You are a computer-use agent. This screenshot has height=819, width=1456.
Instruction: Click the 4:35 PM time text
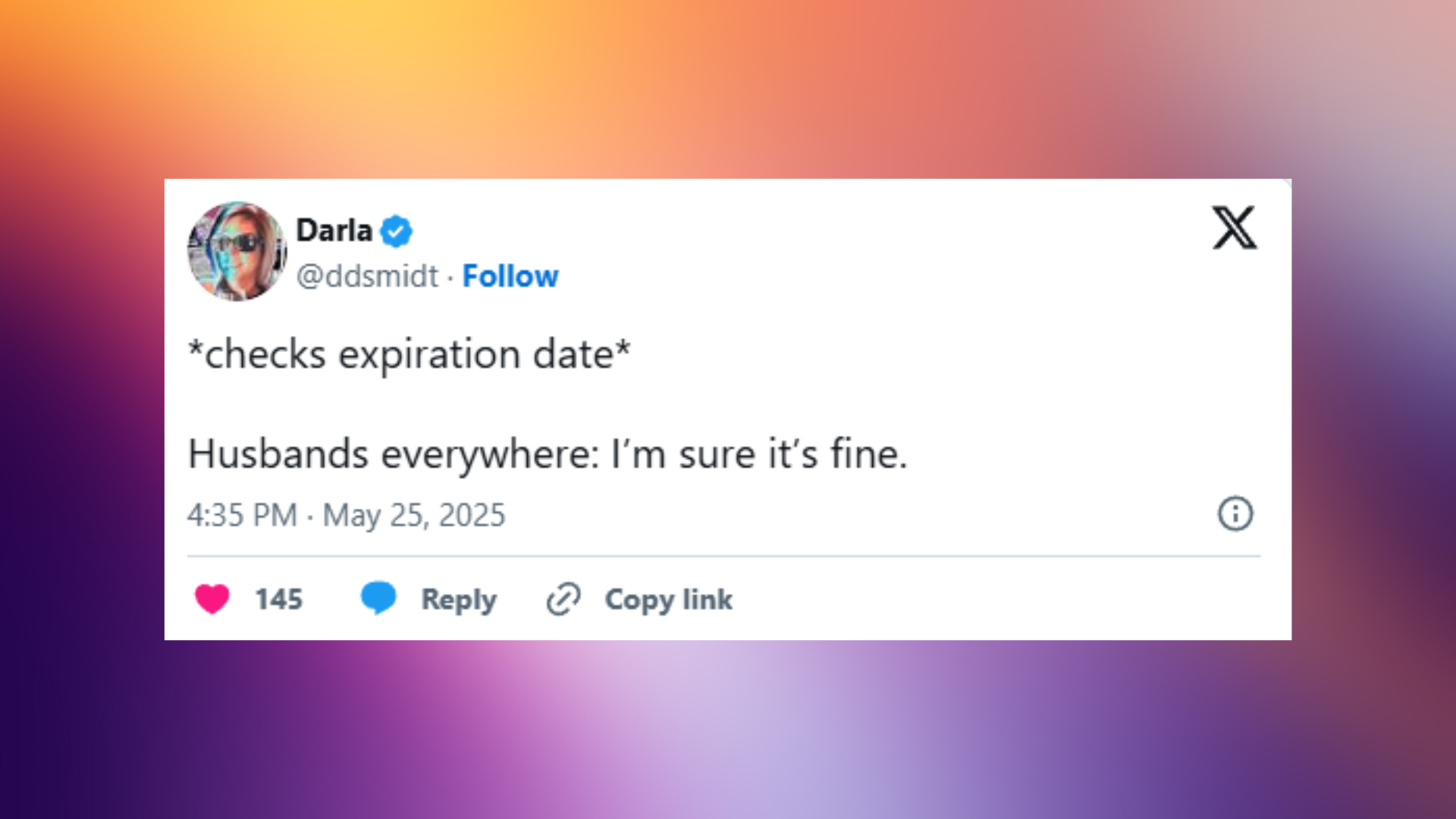241,513
